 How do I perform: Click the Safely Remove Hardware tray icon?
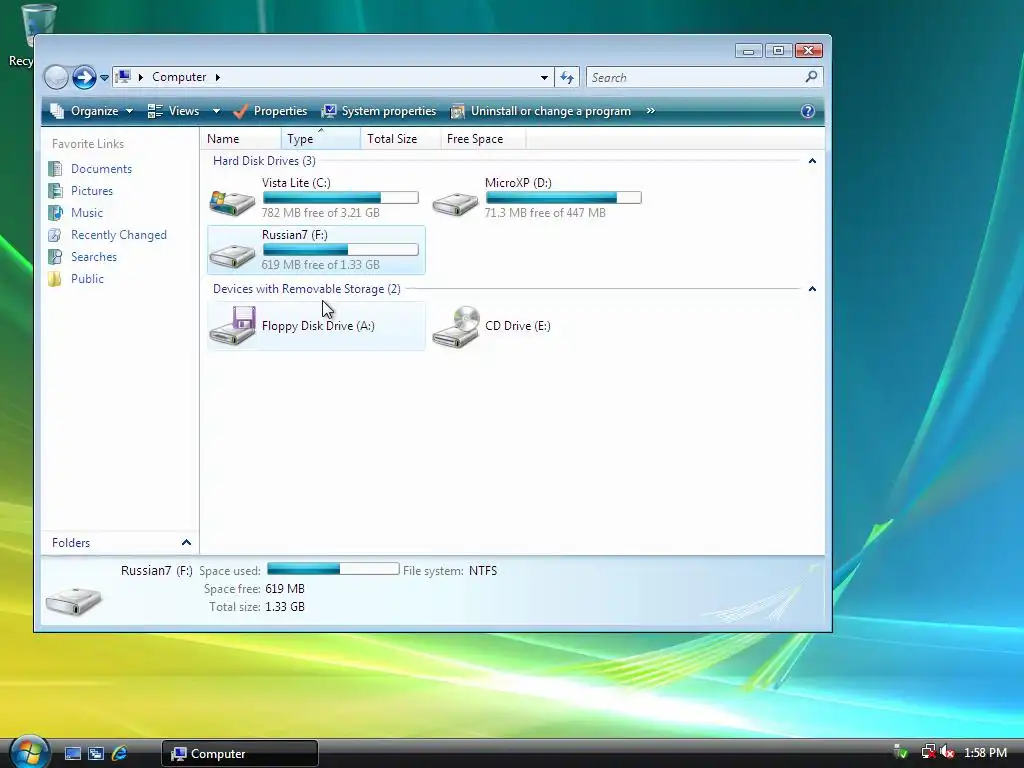(x=901, y=752)
